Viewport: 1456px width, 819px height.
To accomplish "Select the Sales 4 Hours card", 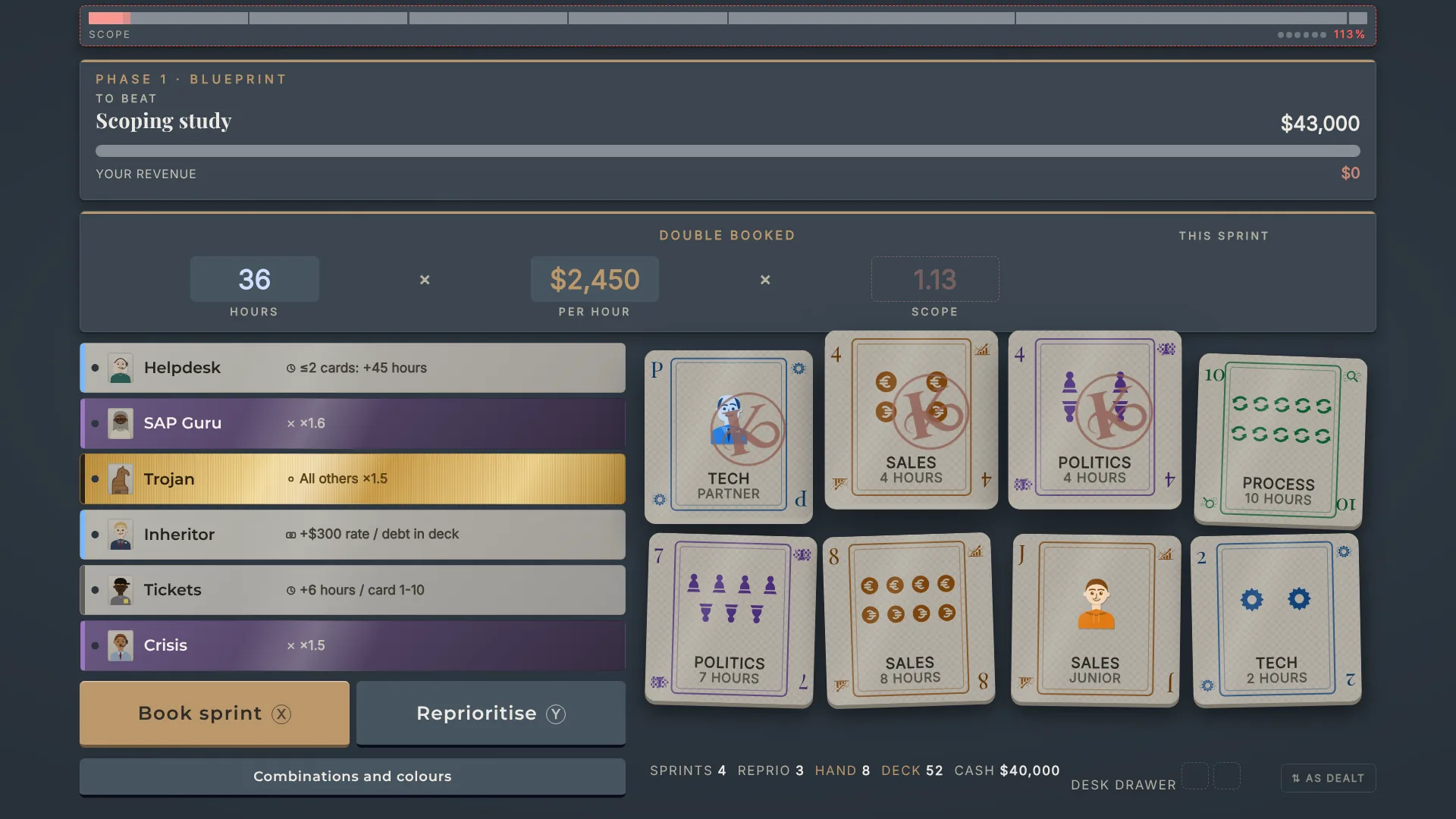I will pyautogui.click(x=912, y=419).
